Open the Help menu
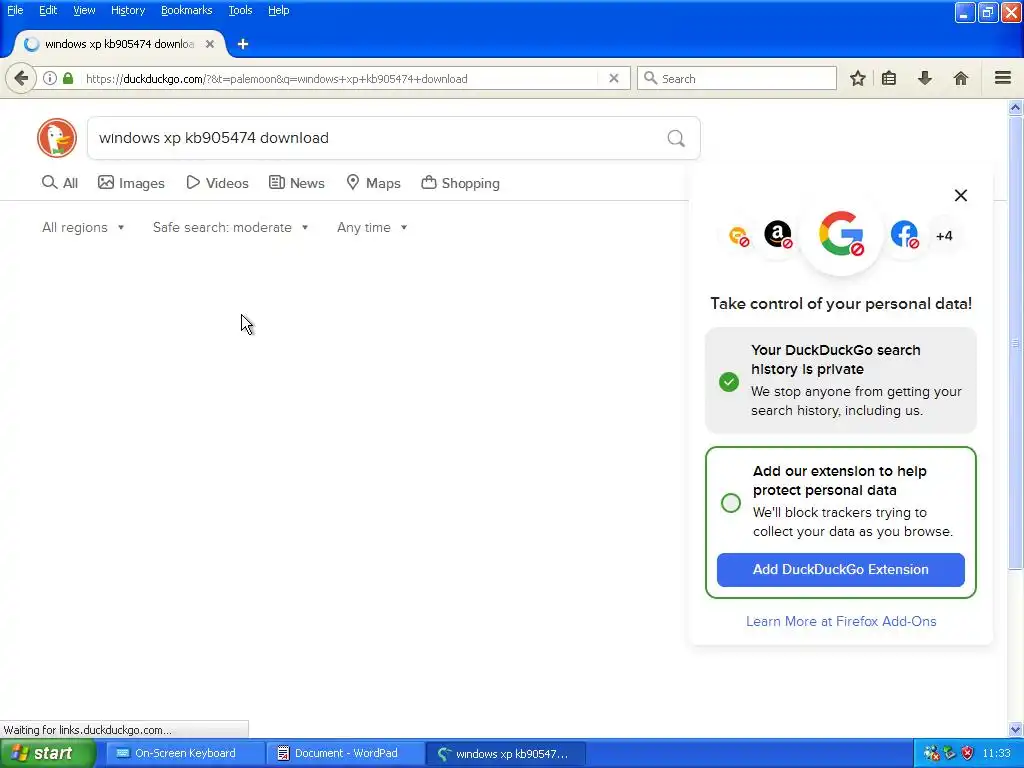1024x768 pixels. (x=278, y=10)
